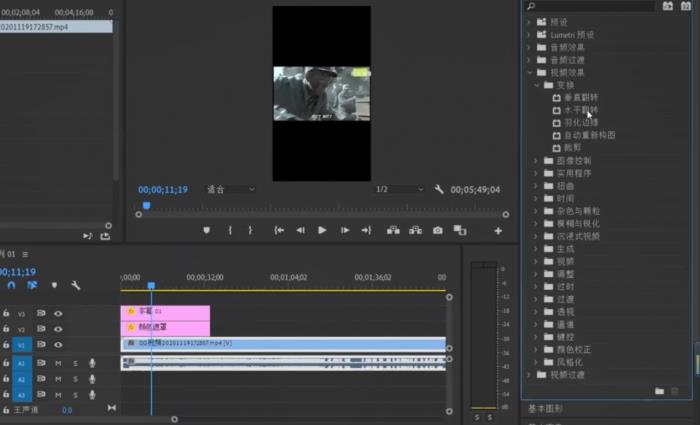The image size is (700, 425).
Task: Click the Lift button in the monitor
Action: [391, 230]
